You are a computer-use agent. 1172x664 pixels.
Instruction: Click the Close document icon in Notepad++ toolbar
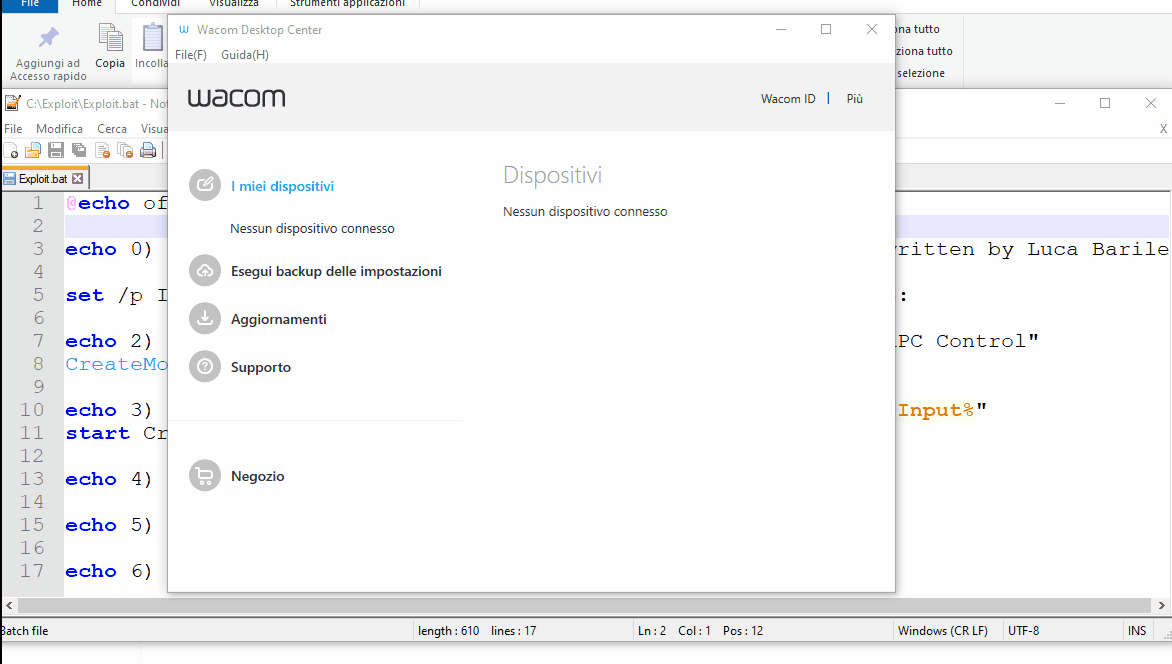[102, 150]
